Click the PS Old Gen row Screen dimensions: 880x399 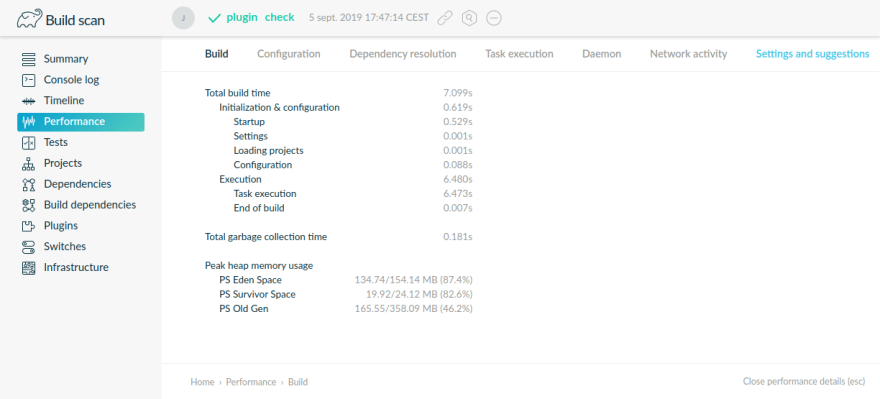pos(346,309)
